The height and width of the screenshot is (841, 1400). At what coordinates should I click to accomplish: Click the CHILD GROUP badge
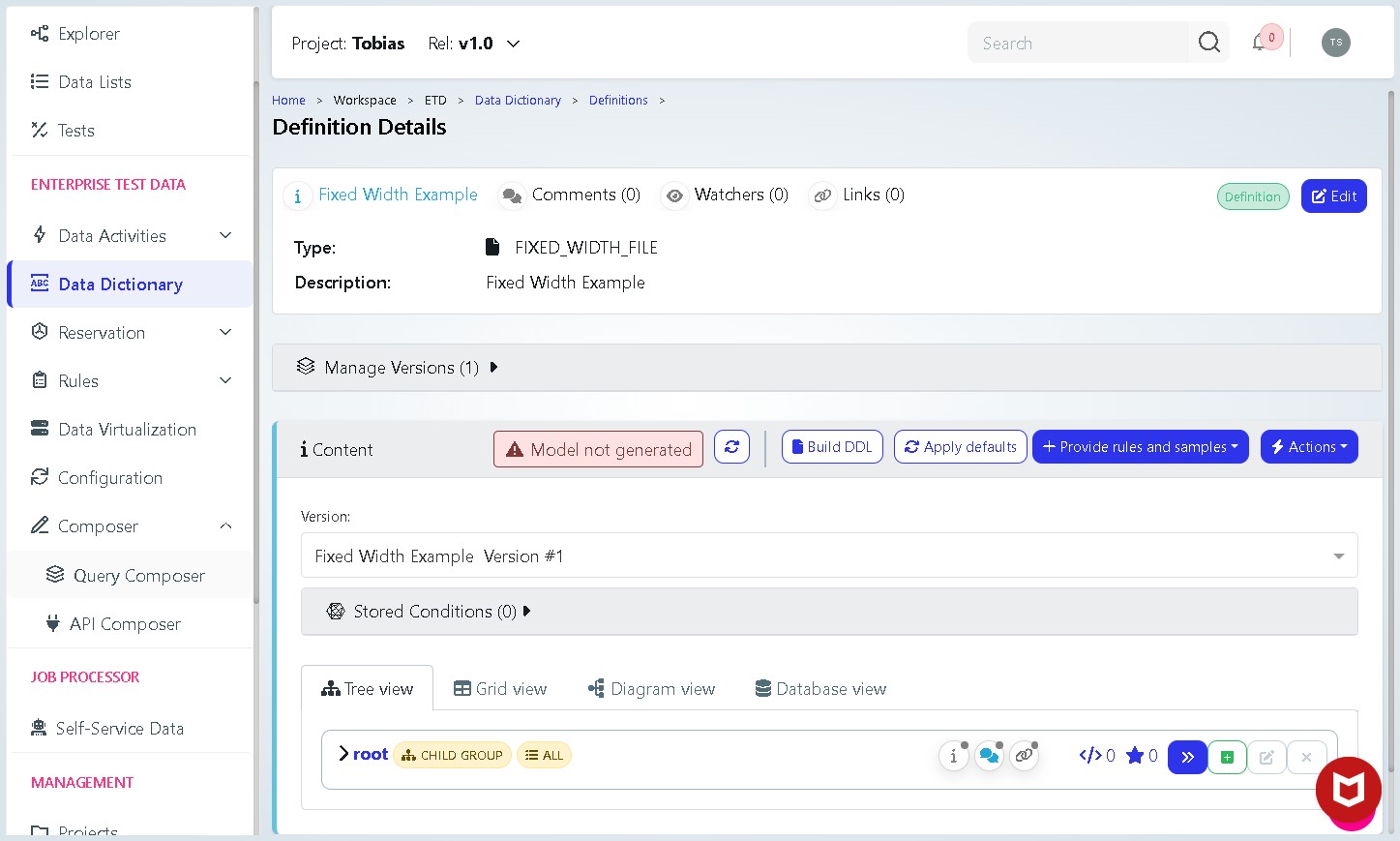453,755
